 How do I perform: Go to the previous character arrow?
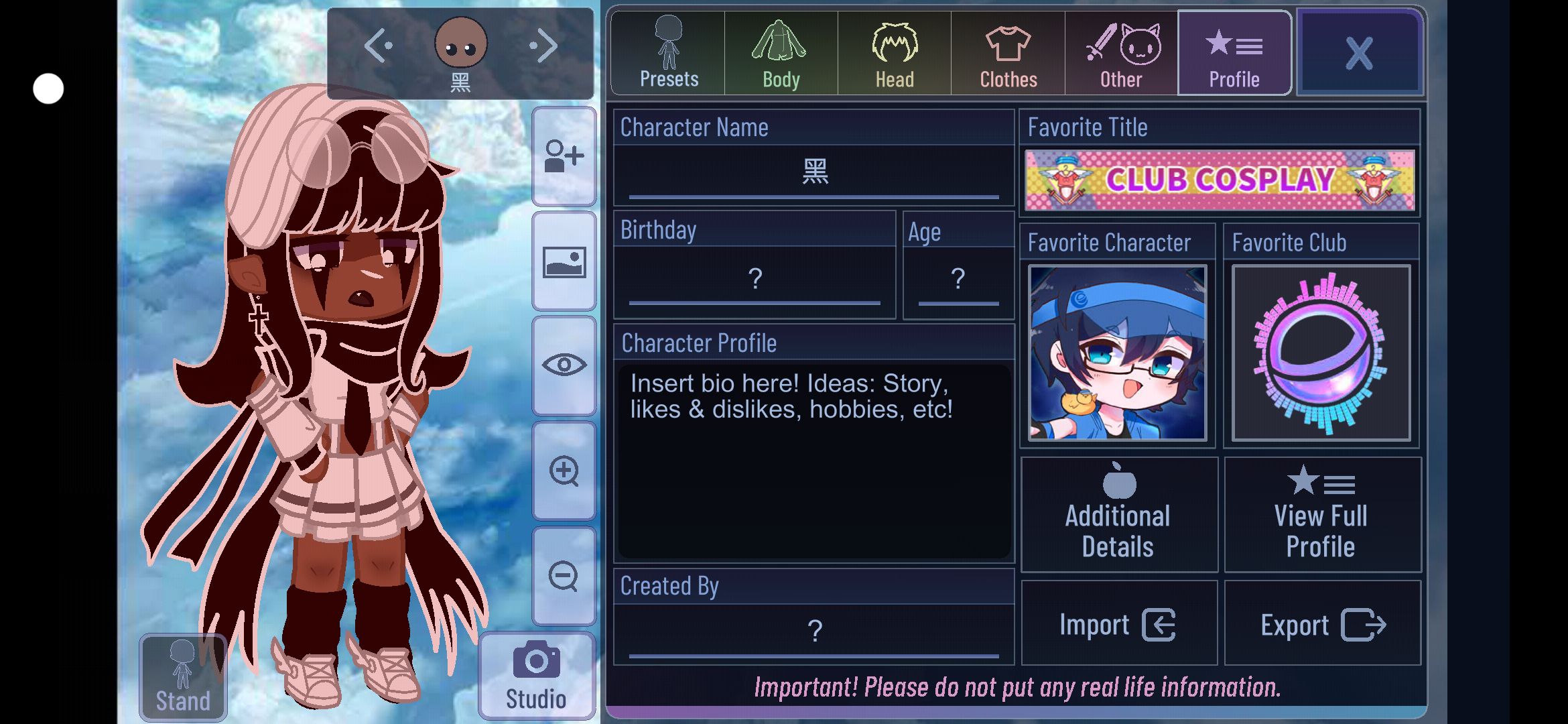[378, 46]
